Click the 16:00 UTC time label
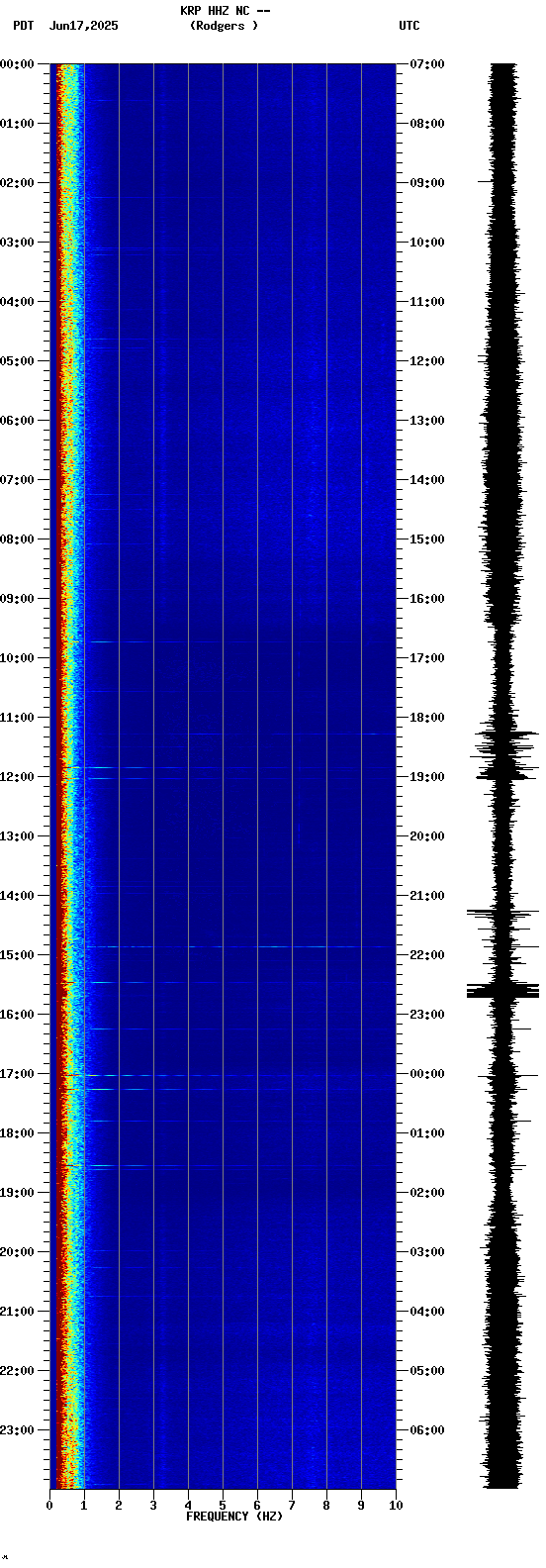Screen dimensions: 546x1568 pyautogui.click(x=427, y=599)
